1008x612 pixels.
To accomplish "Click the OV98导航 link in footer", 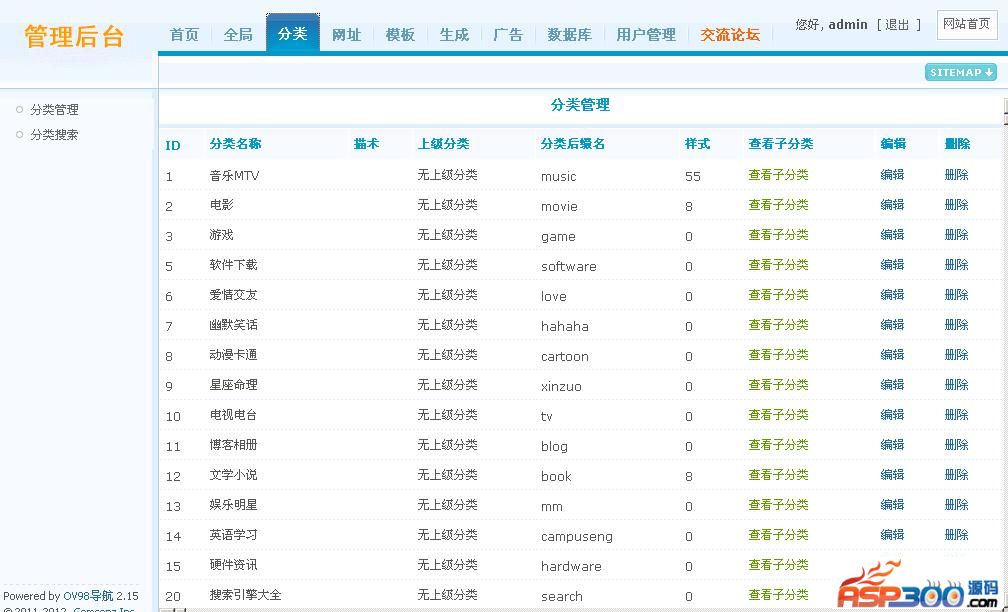I will pyautogui.click(x=88, y=596).
